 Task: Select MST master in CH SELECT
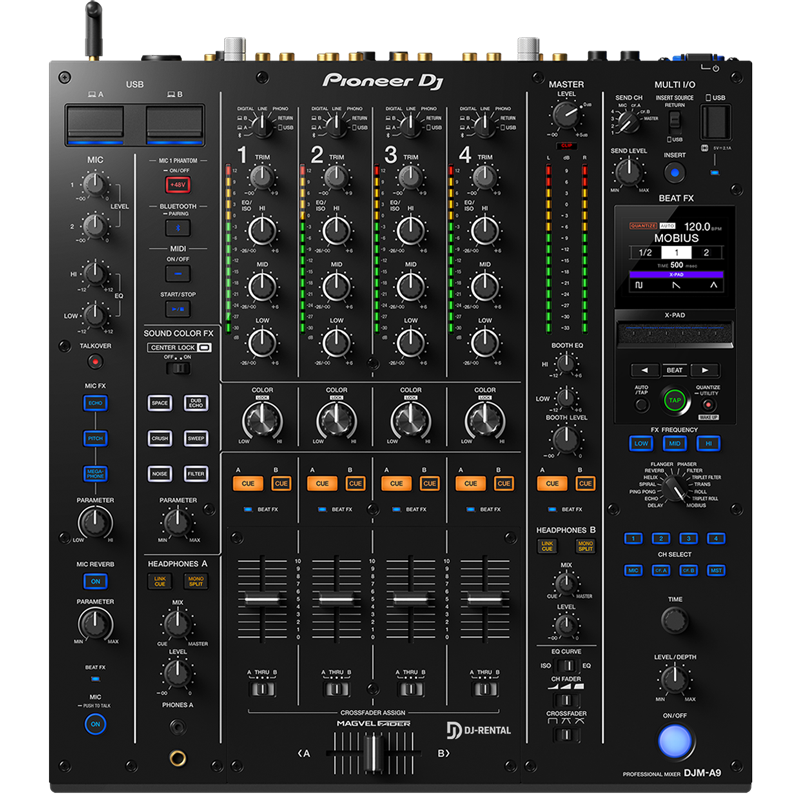pos(716,570)
